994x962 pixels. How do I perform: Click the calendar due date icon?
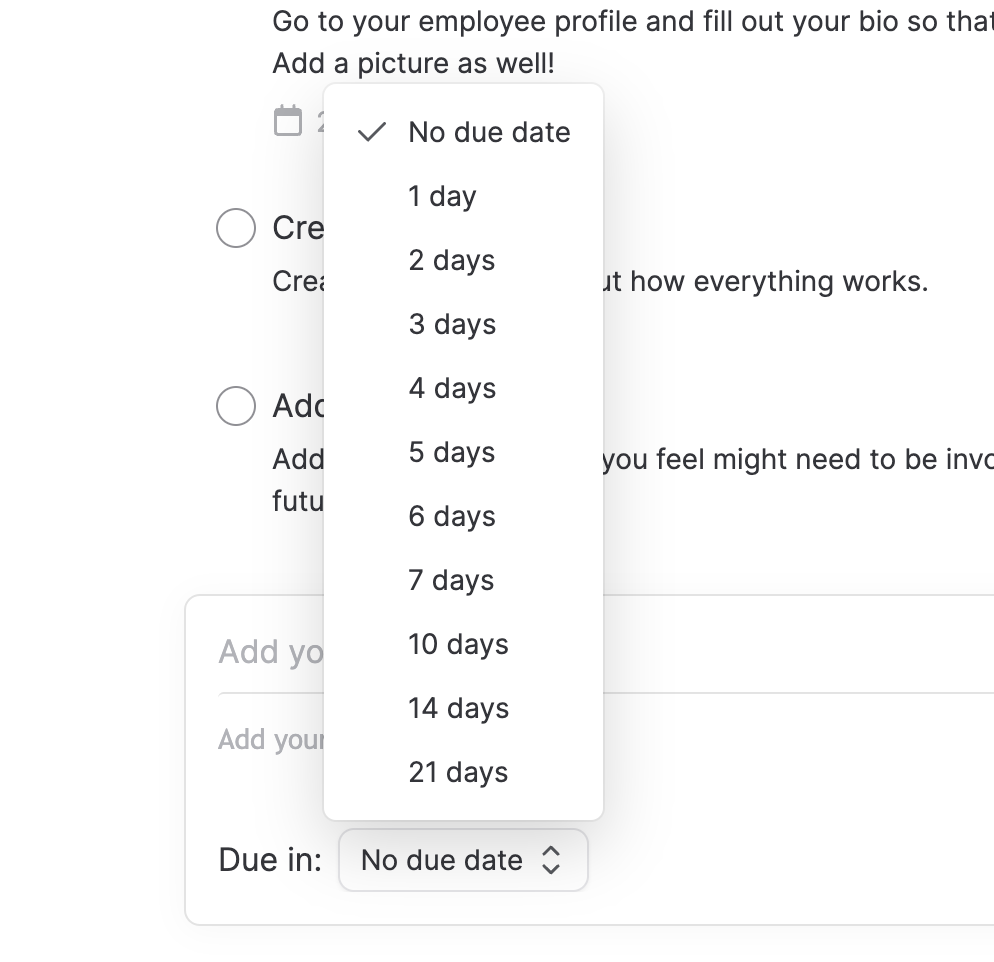pyautogui.click(x=288, y=121)
